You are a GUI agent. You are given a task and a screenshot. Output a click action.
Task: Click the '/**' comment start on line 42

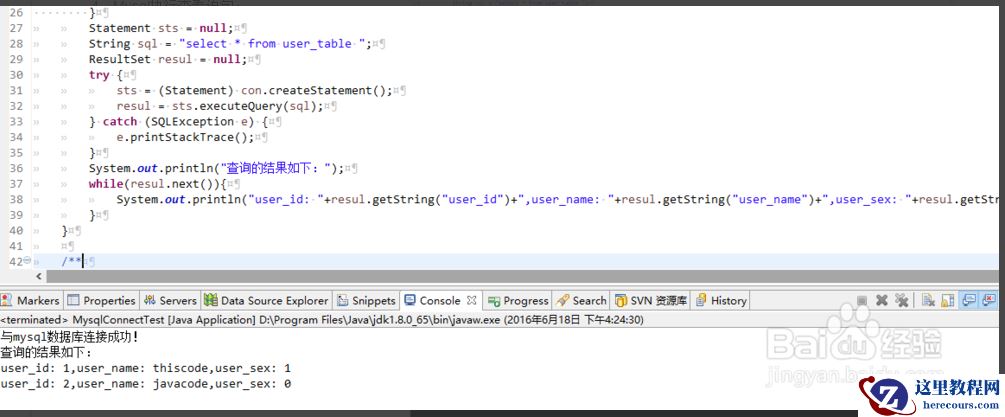coord(72,261)
